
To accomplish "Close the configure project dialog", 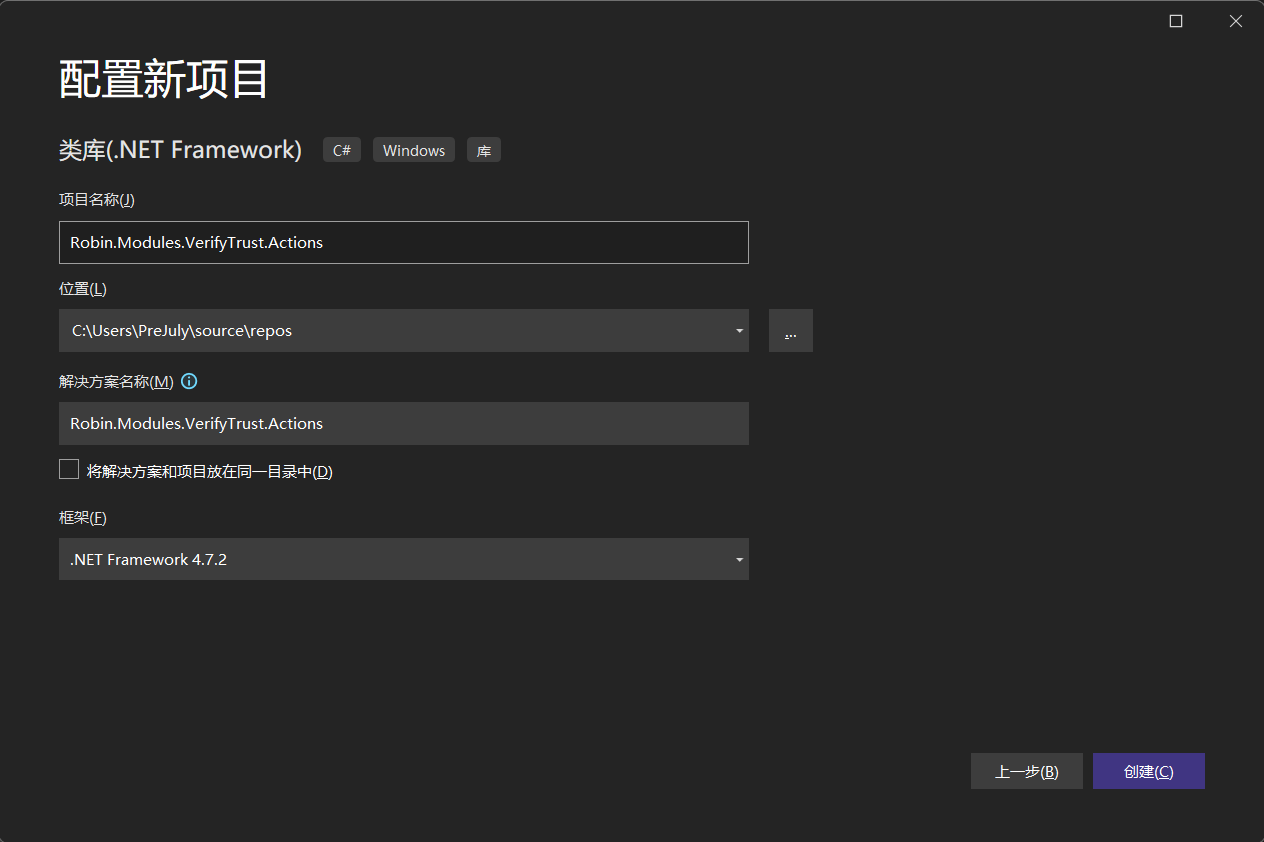I will coord(1236,21).
